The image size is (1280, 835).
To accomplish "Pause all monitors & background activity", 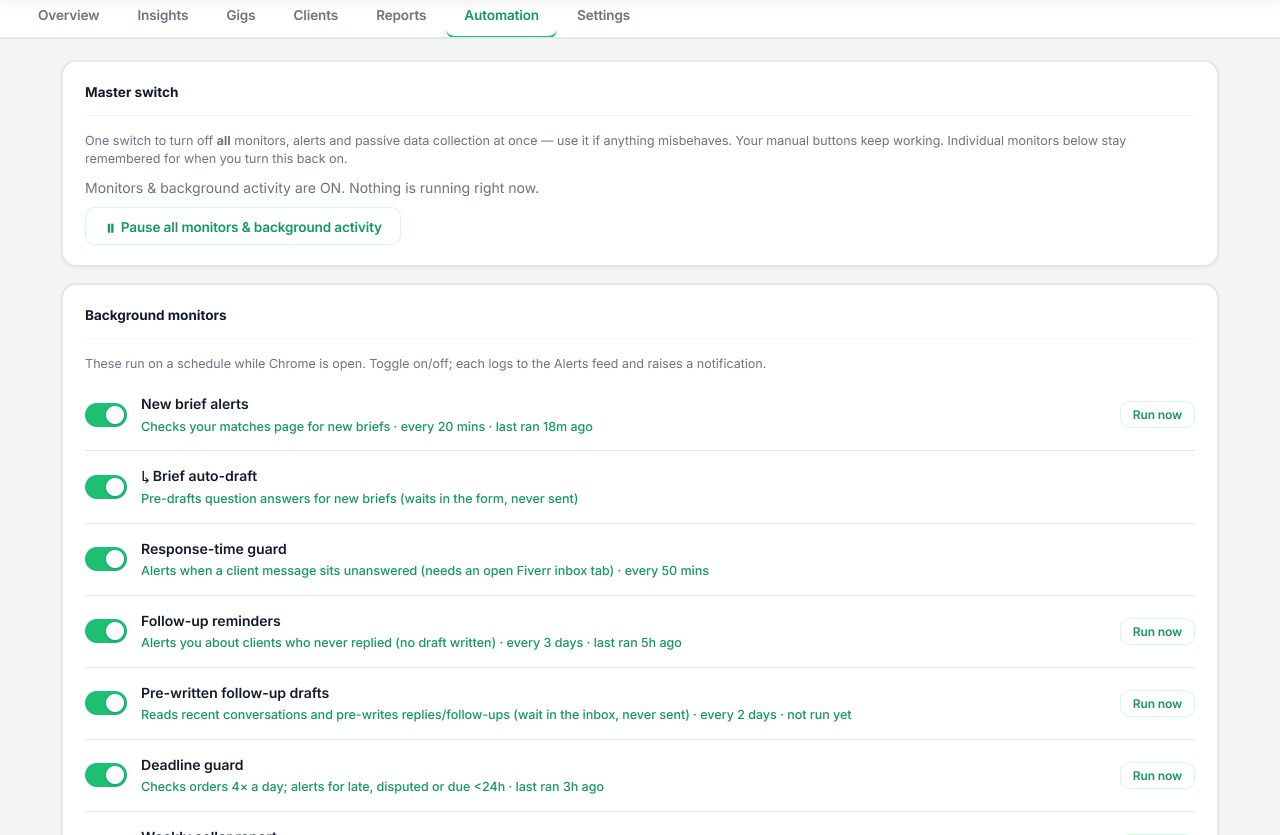I will click(243, 227).
